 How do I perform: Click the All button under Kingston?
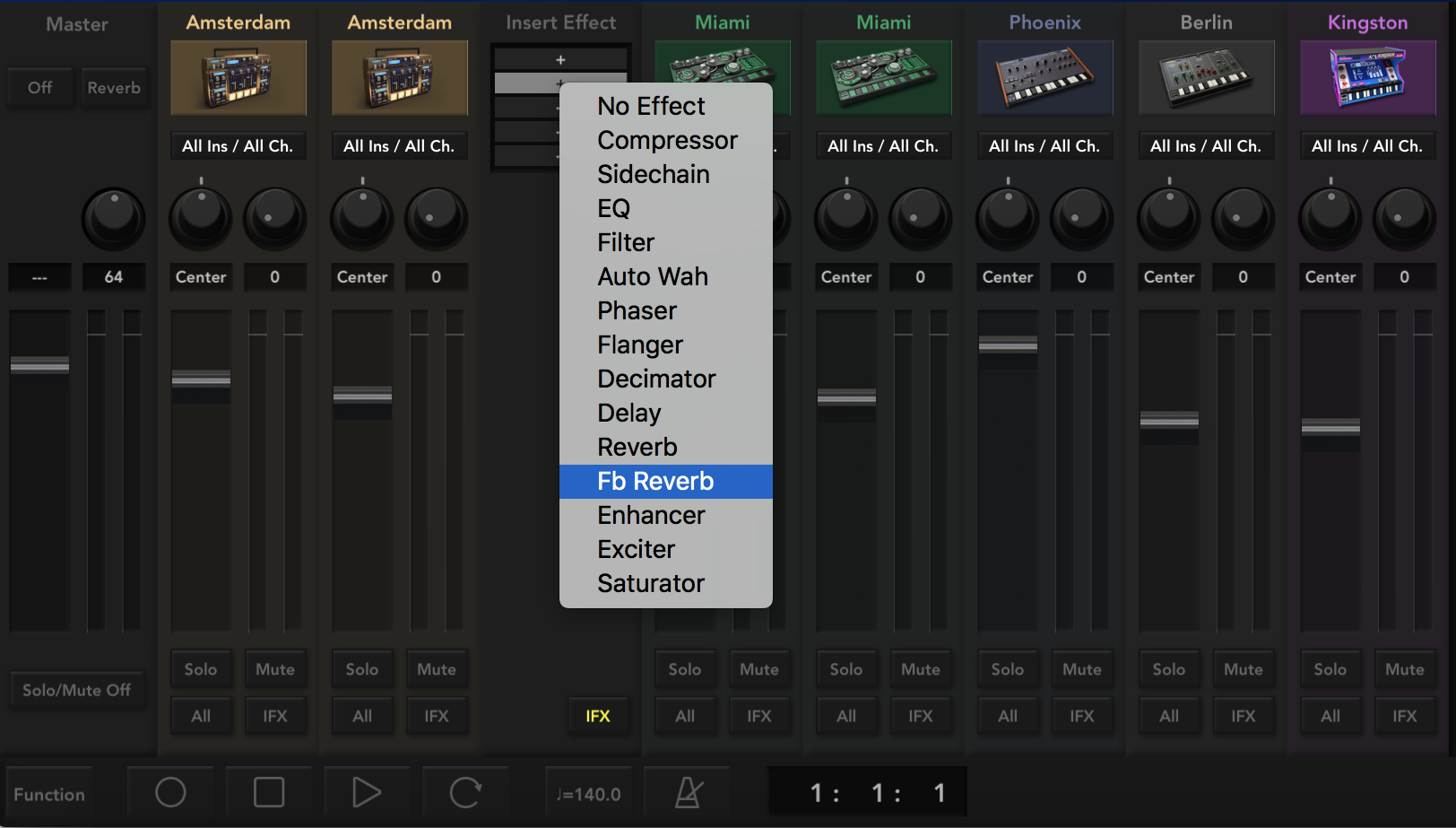click(1330, 716)
